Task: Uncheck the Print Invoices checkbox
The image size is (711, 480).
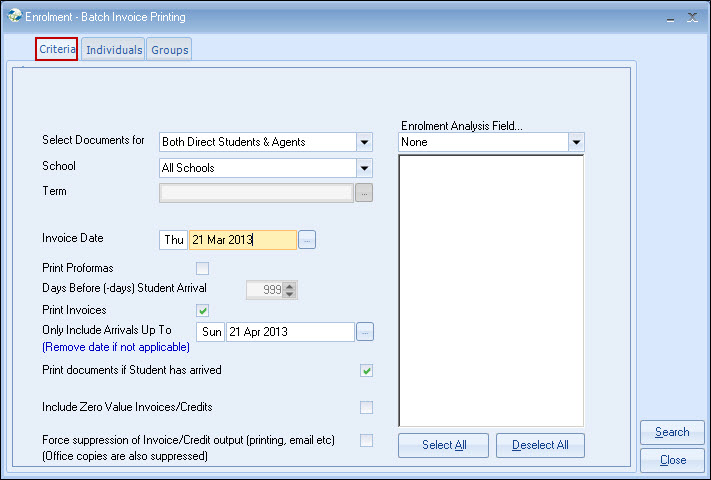Action: coord(202,310)
